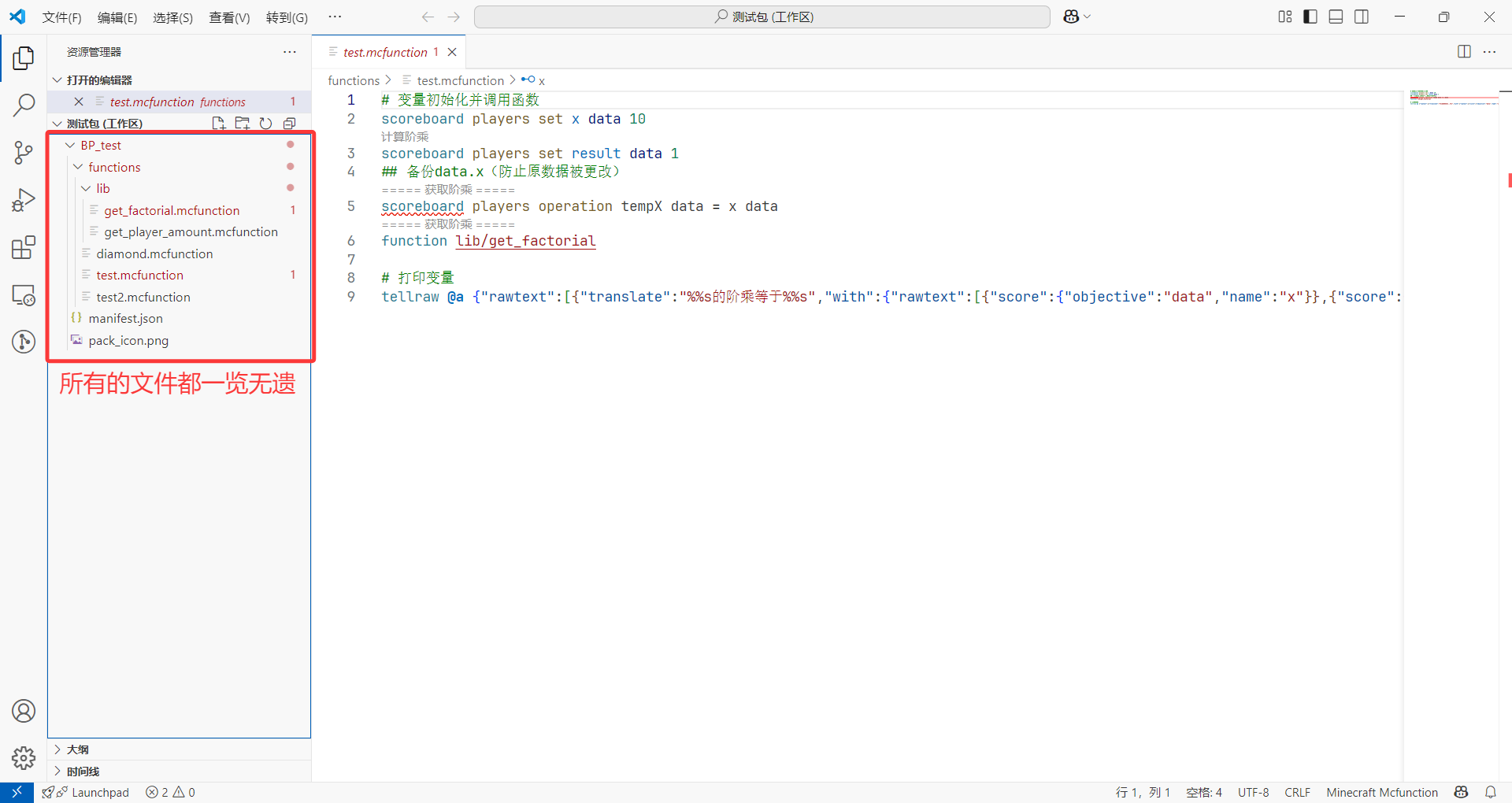Click the New File icon in explorer
1512x803 pixels.
219,124
